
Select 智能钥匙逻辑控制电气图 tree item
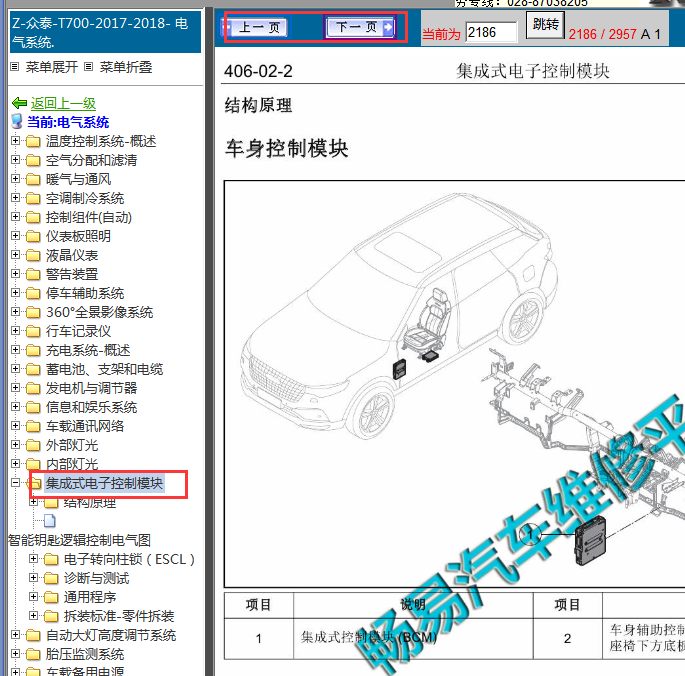point(80,540)
